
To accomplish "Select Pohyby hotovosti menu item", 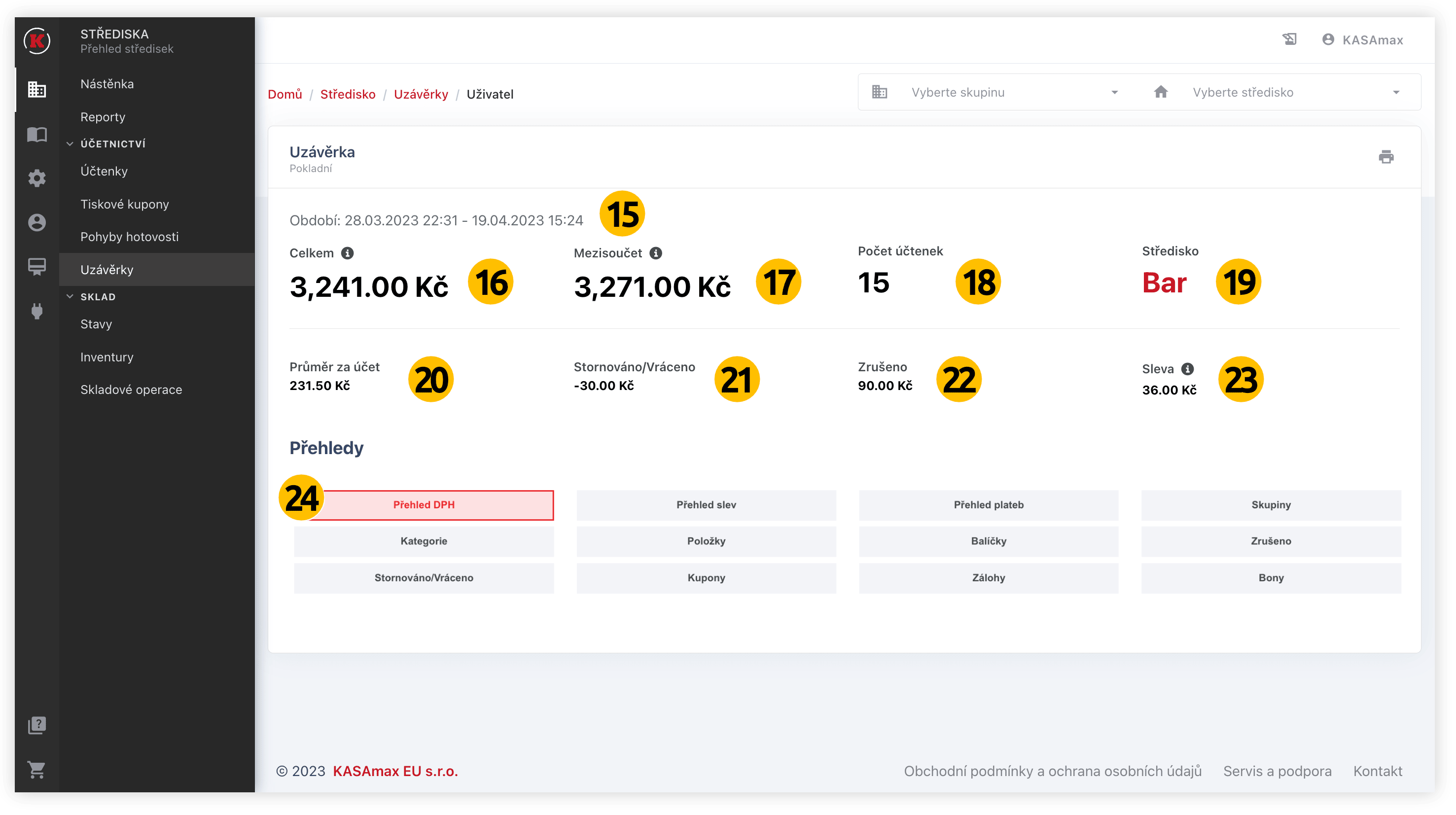I will 130,237.
